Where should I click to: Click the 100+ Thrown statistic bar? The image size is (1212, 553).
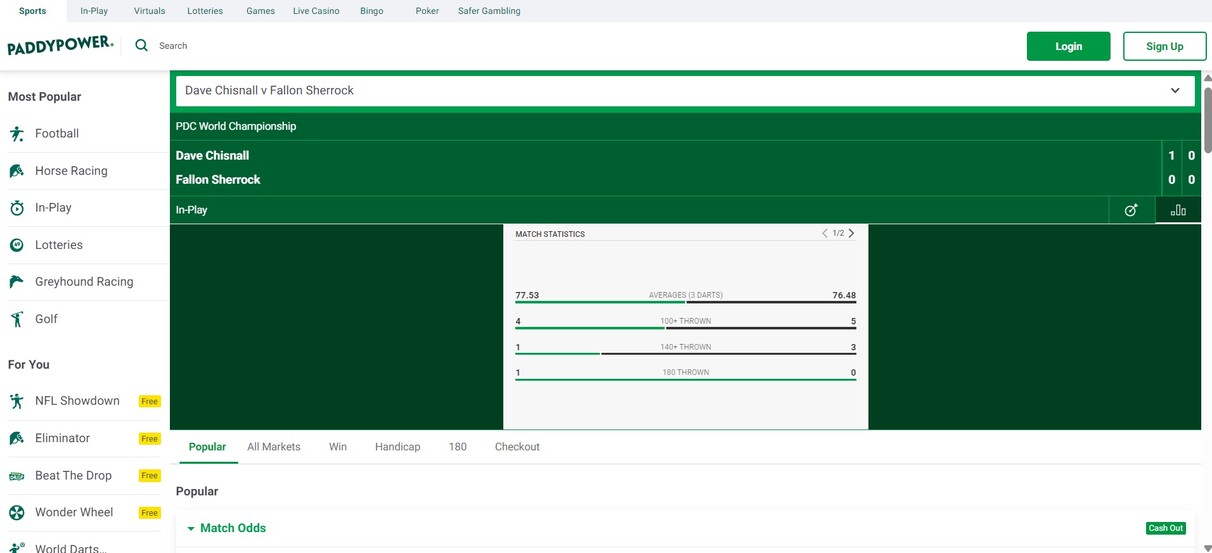(x=685, y=328)
